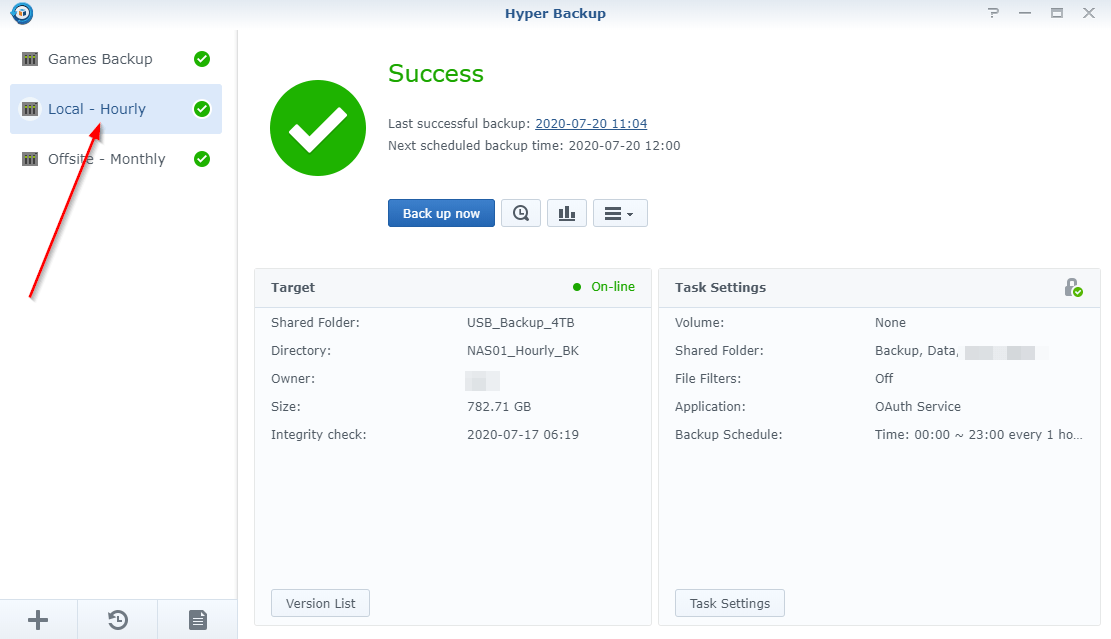Screen dimensions: 1111x639
Task: Click the encryption lock icon in Task Settings
Action: (1073, 287)
